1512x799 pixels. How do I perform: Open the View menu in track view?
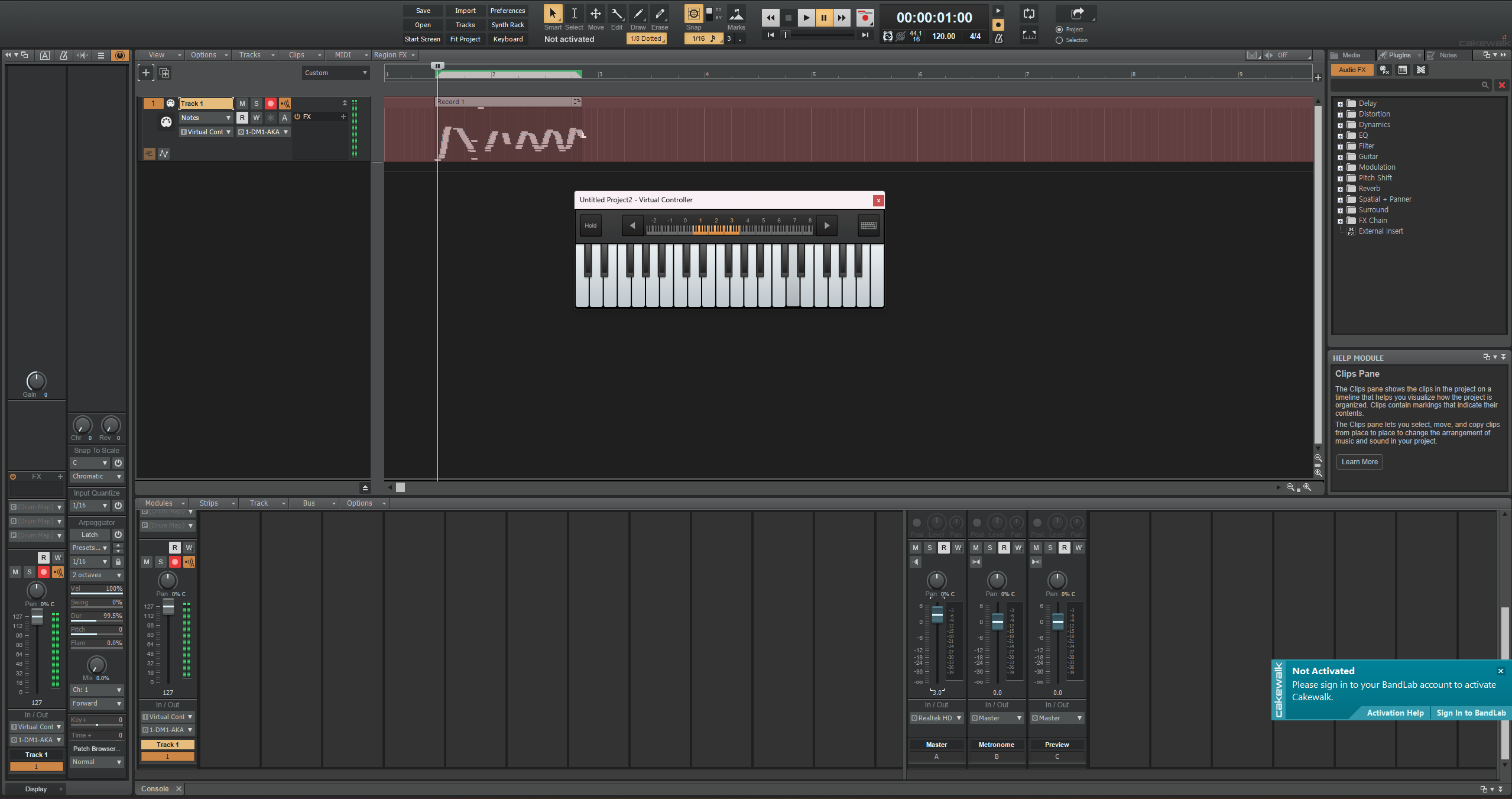(160, 55)
